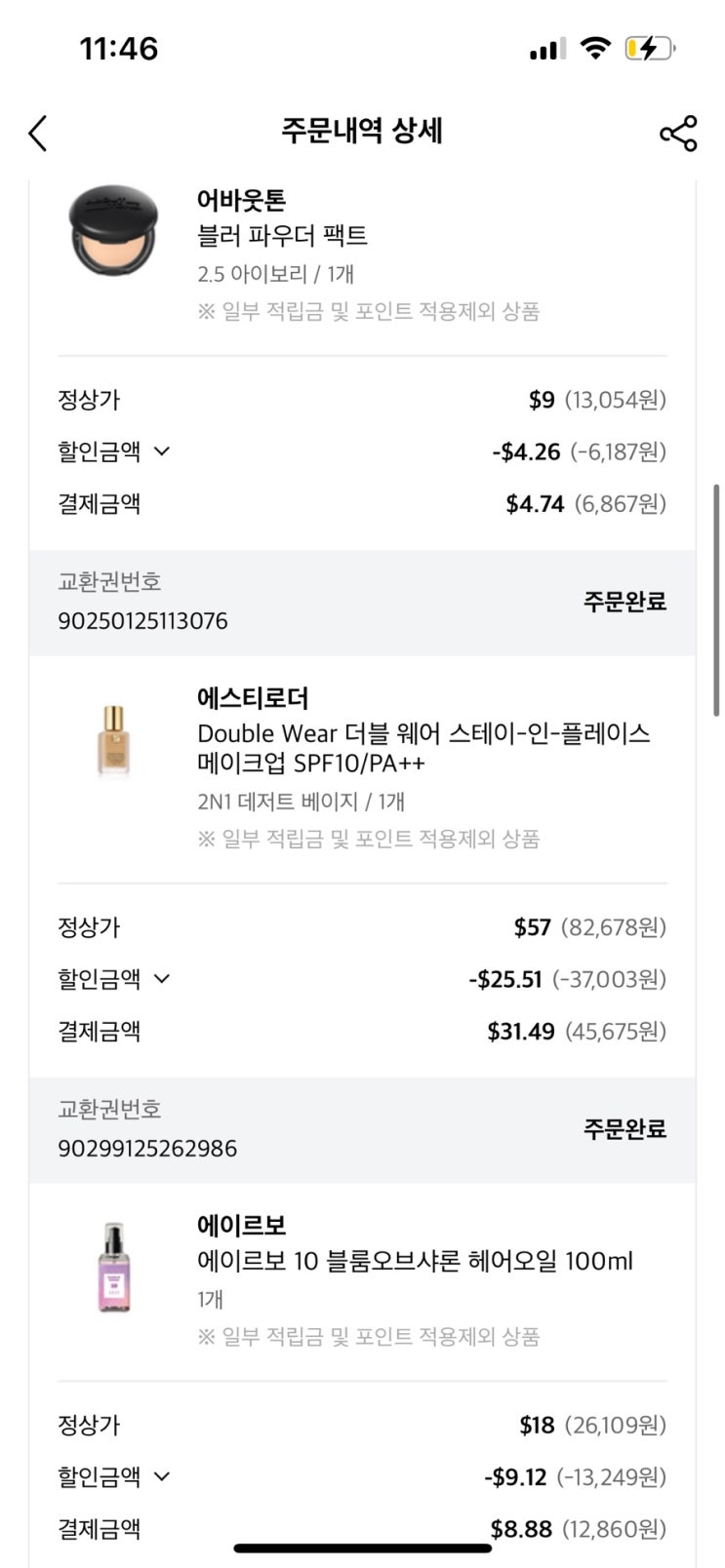Image resolution: width=725 pixels, height=1568 pixels.
Task: Tap the 에스티로더 brand name
Action: coord(253,698)
